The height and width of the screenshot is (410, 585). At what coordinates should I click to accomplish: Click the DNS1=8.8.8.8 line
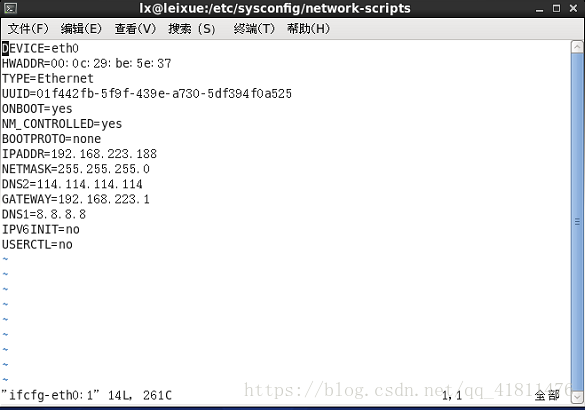(x=44, y=215)
